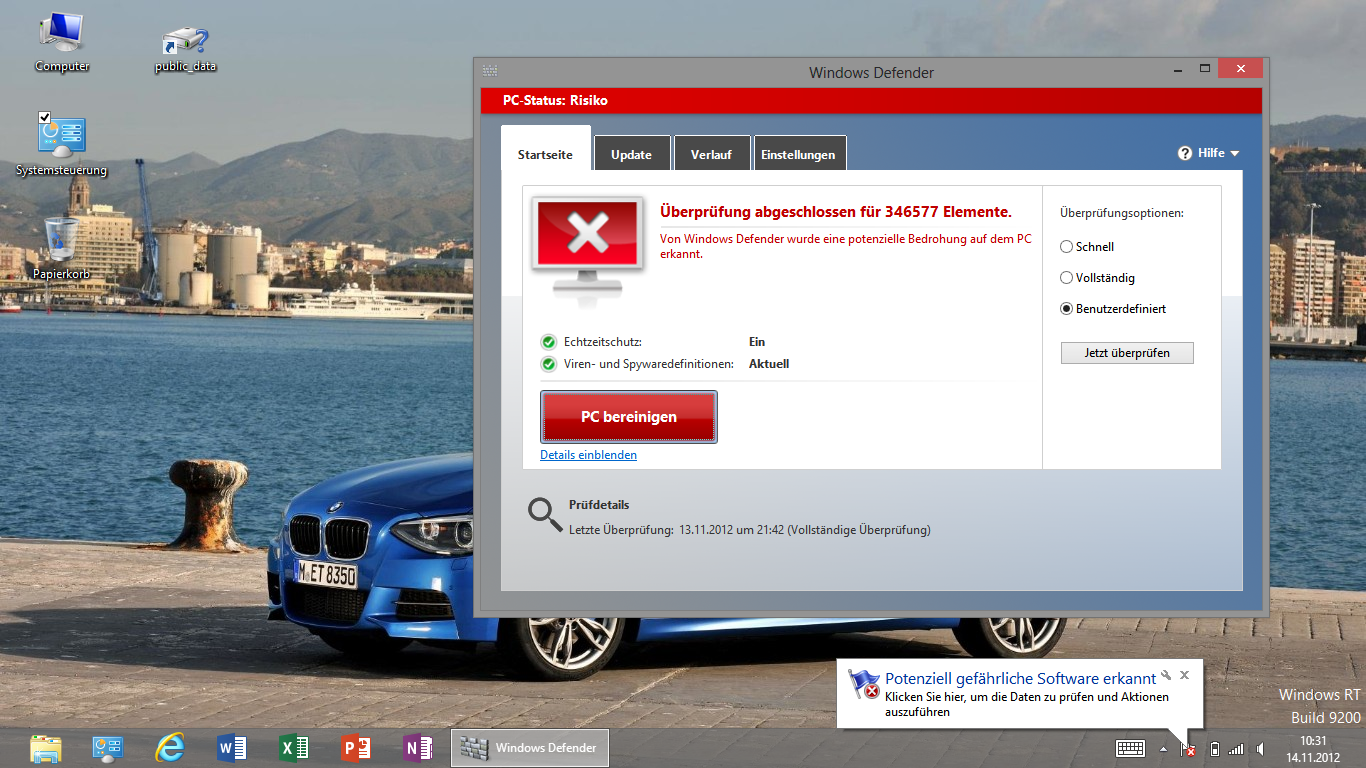Maximize the Windows Defender window
Screen dimensions: 1366x768
click(1205, 68)
